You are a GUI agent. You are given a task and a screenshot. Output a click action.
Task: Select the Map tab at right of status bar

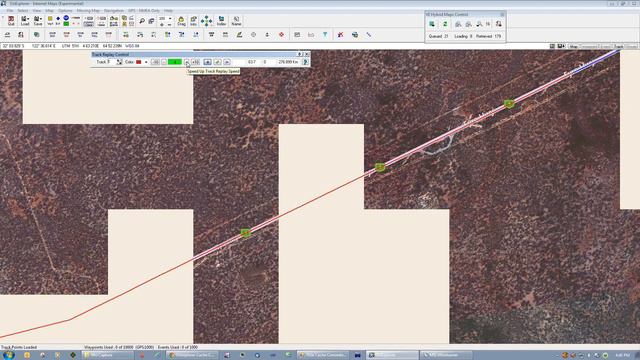pyautogui.click(x=573, y=47)
